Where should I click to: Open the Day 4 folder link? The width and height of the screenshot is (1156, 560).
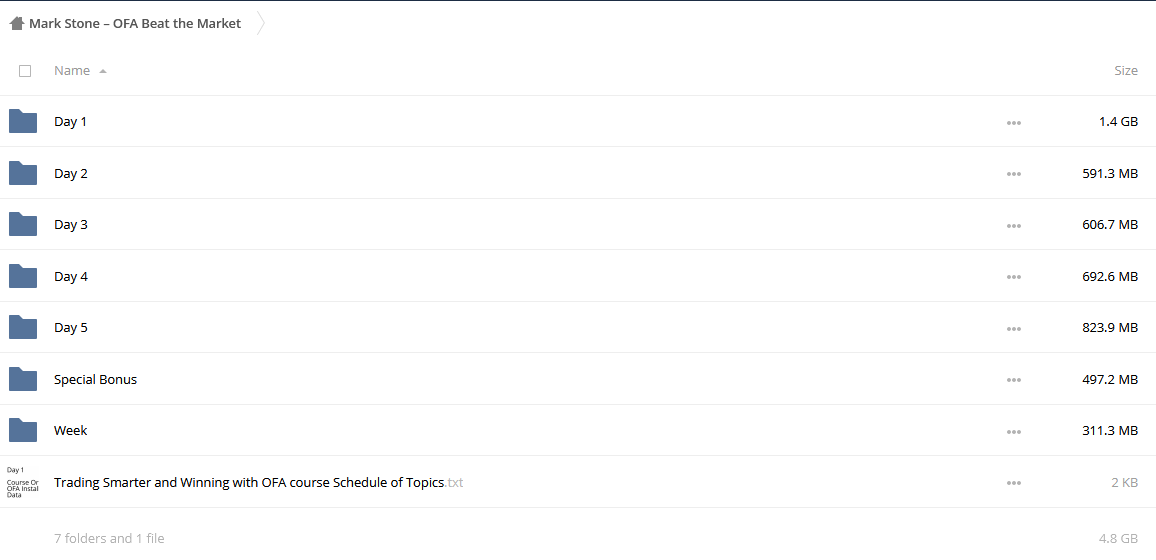click(71, 276)
